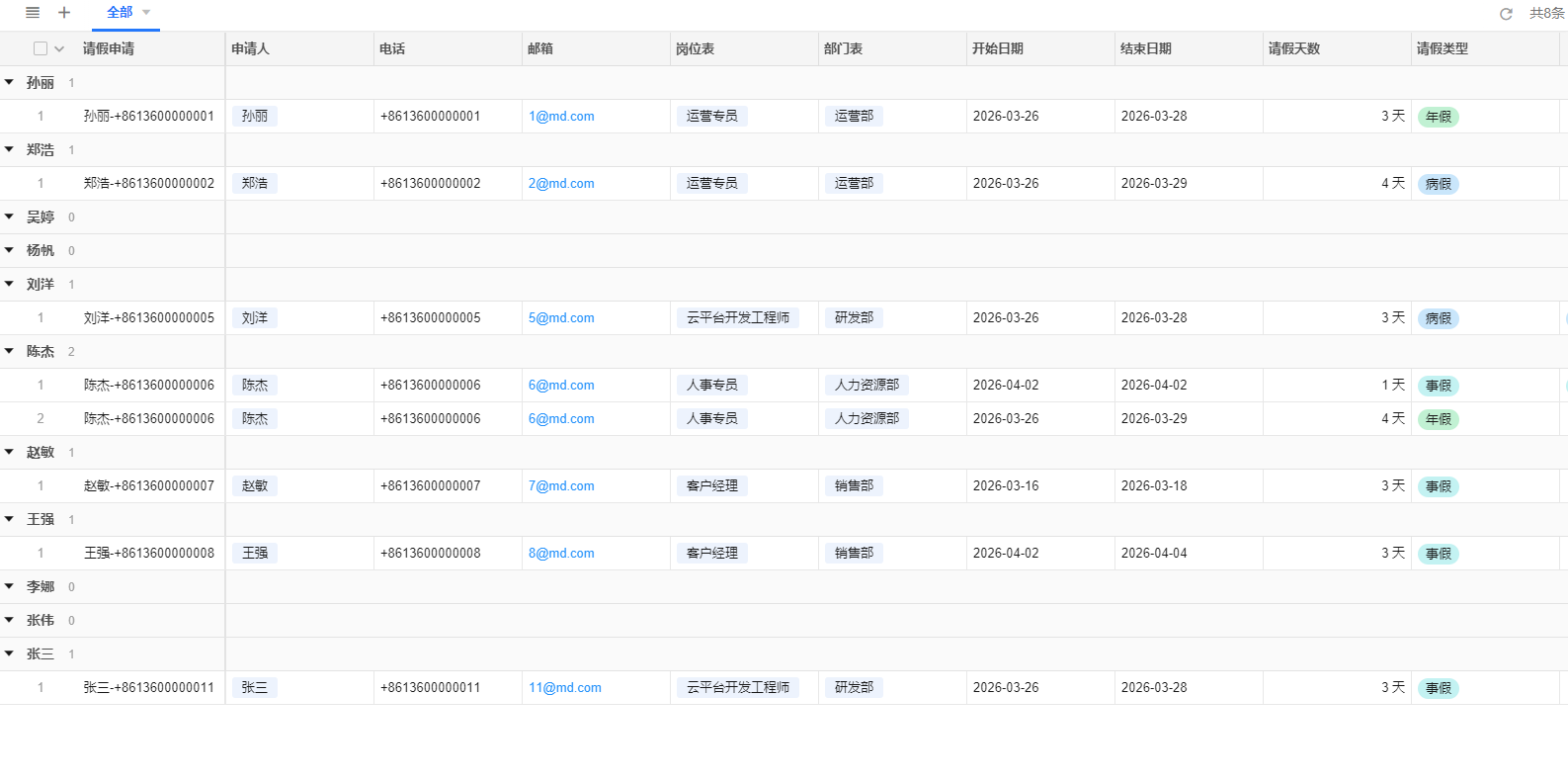
Task: Select end date 2026-04-04 cell
Action: coord(1189,554)
